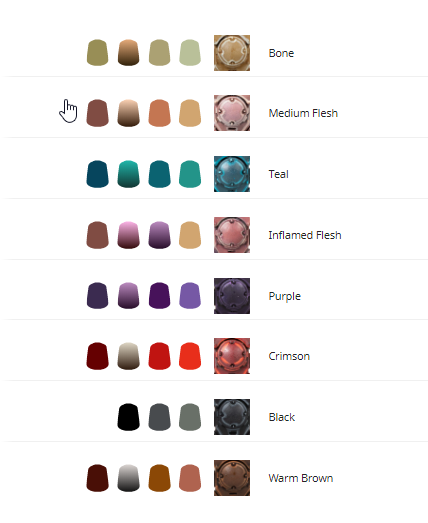
Task: Click the Teal armor preview thumbnail
Action: click(232, 174)
